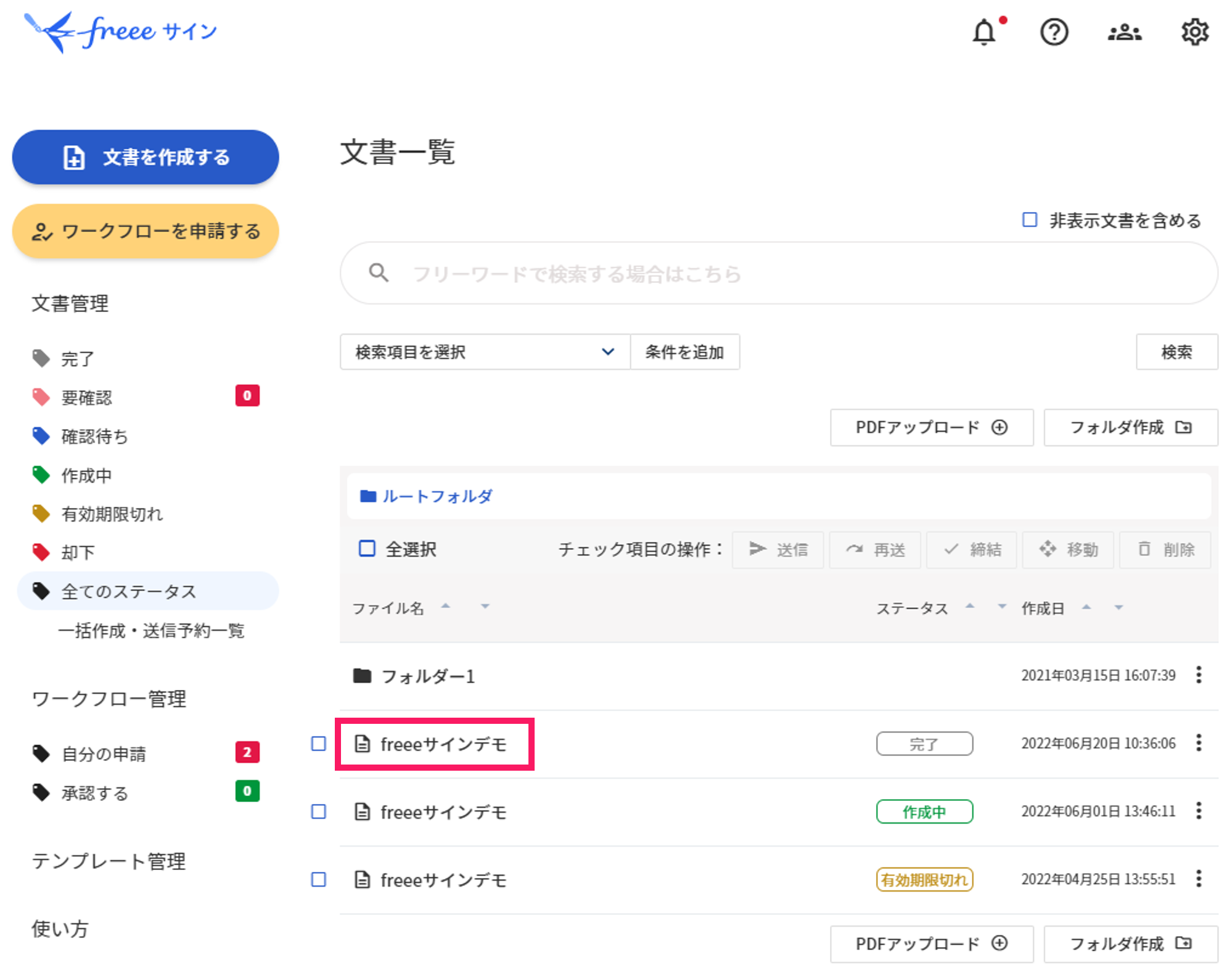
Task: Click the document icon of the 作成中 row
Action: [363, 812]
